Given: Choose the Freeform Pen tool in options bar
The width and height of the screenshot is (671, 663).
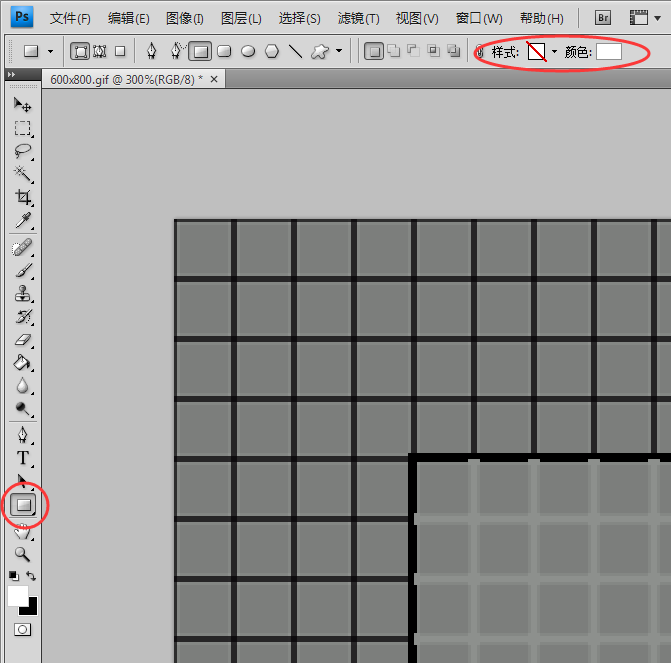Looking at the screenshot, I should [x=177, y=52].
